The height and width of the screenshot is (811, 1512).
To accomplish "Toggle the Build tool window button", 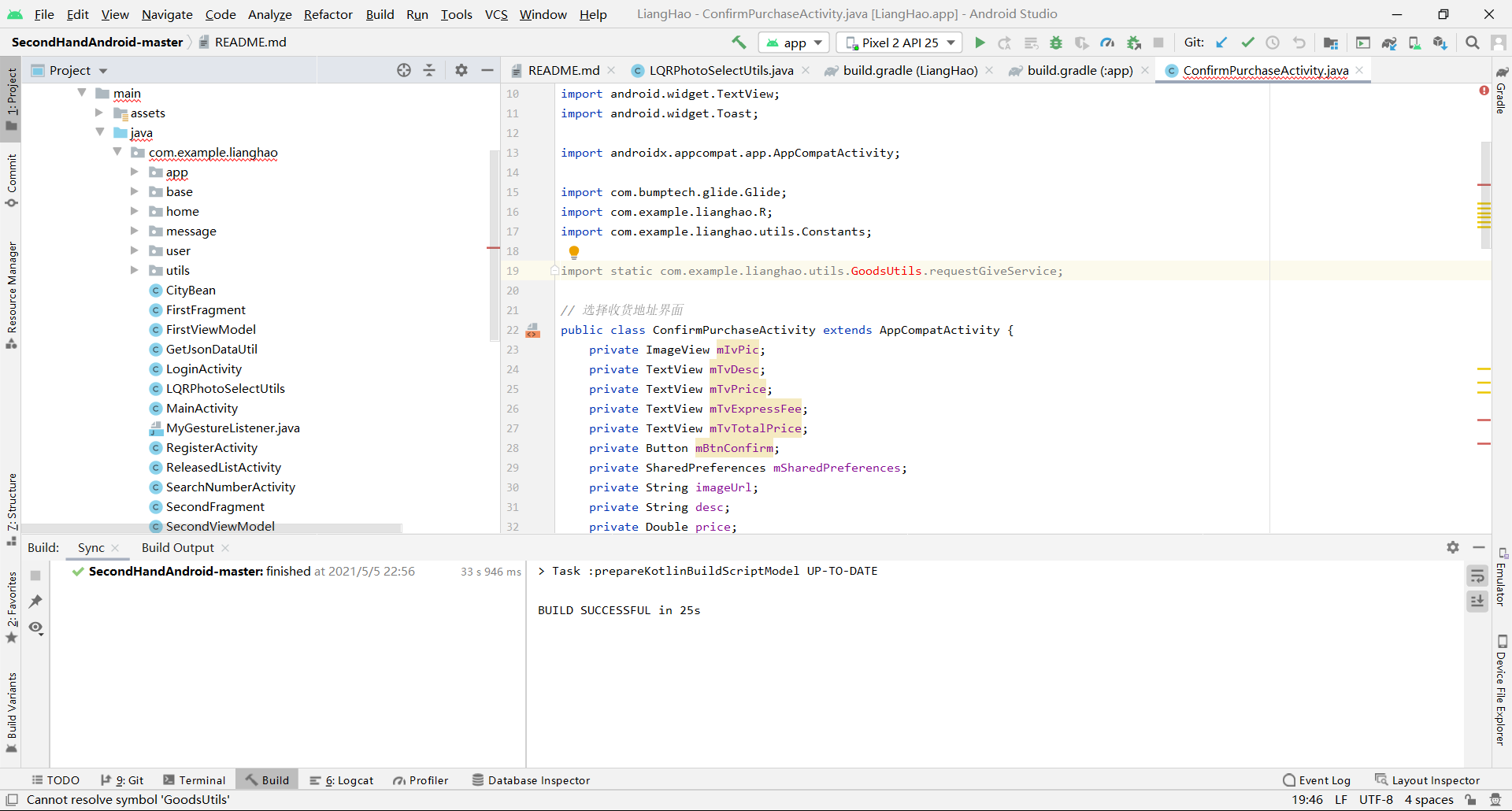I will [267, 780].
